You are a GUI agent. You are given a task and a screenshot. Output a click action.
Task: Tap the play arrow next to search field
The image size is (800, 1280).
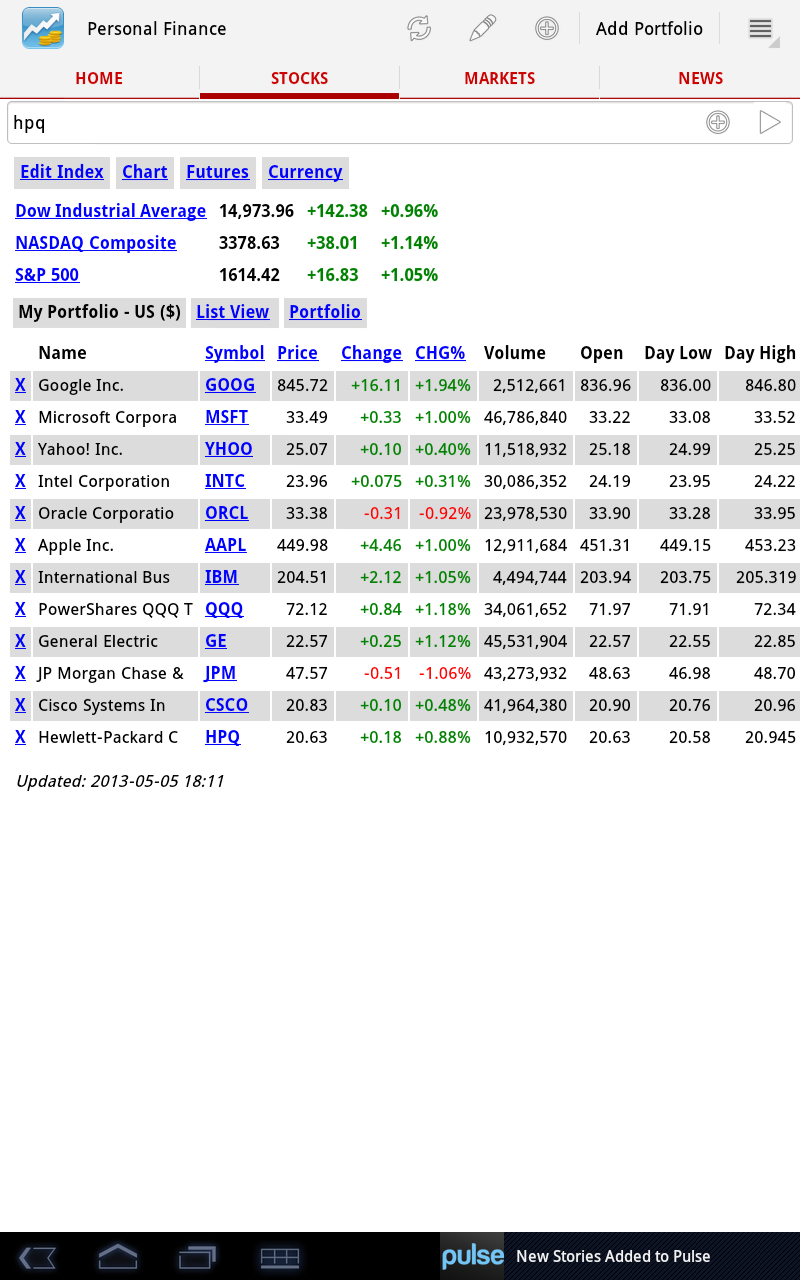[x=769, y=123]
